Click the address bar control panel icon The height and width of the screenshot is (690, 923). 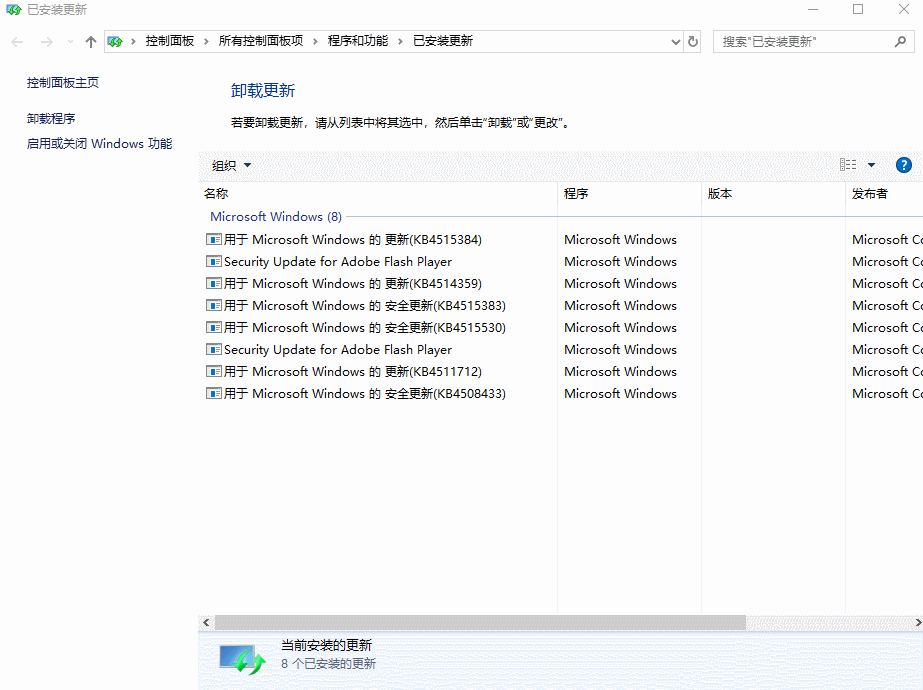tap(115, 41)
